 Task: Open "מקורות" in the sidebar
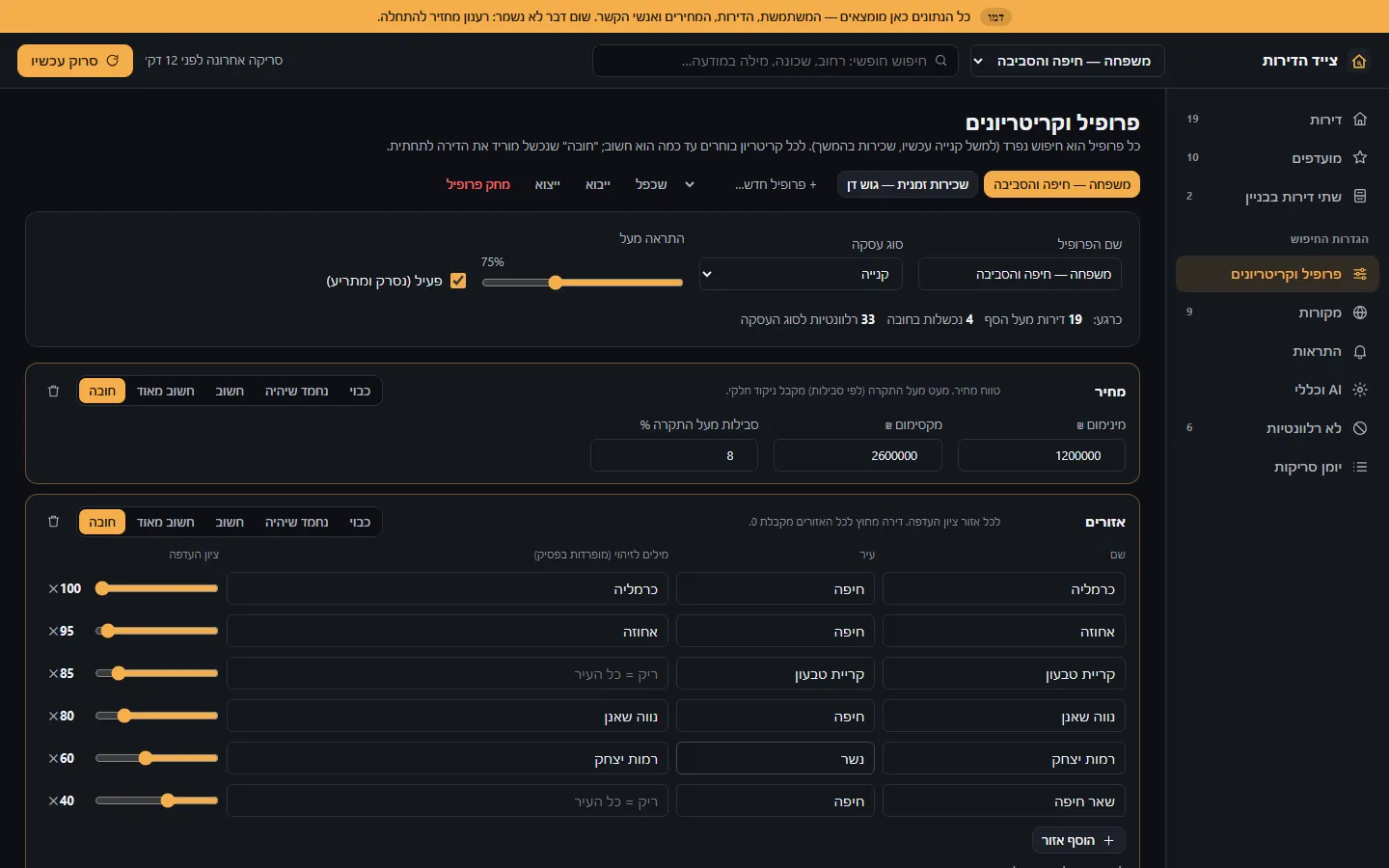tap(1277, 312)
